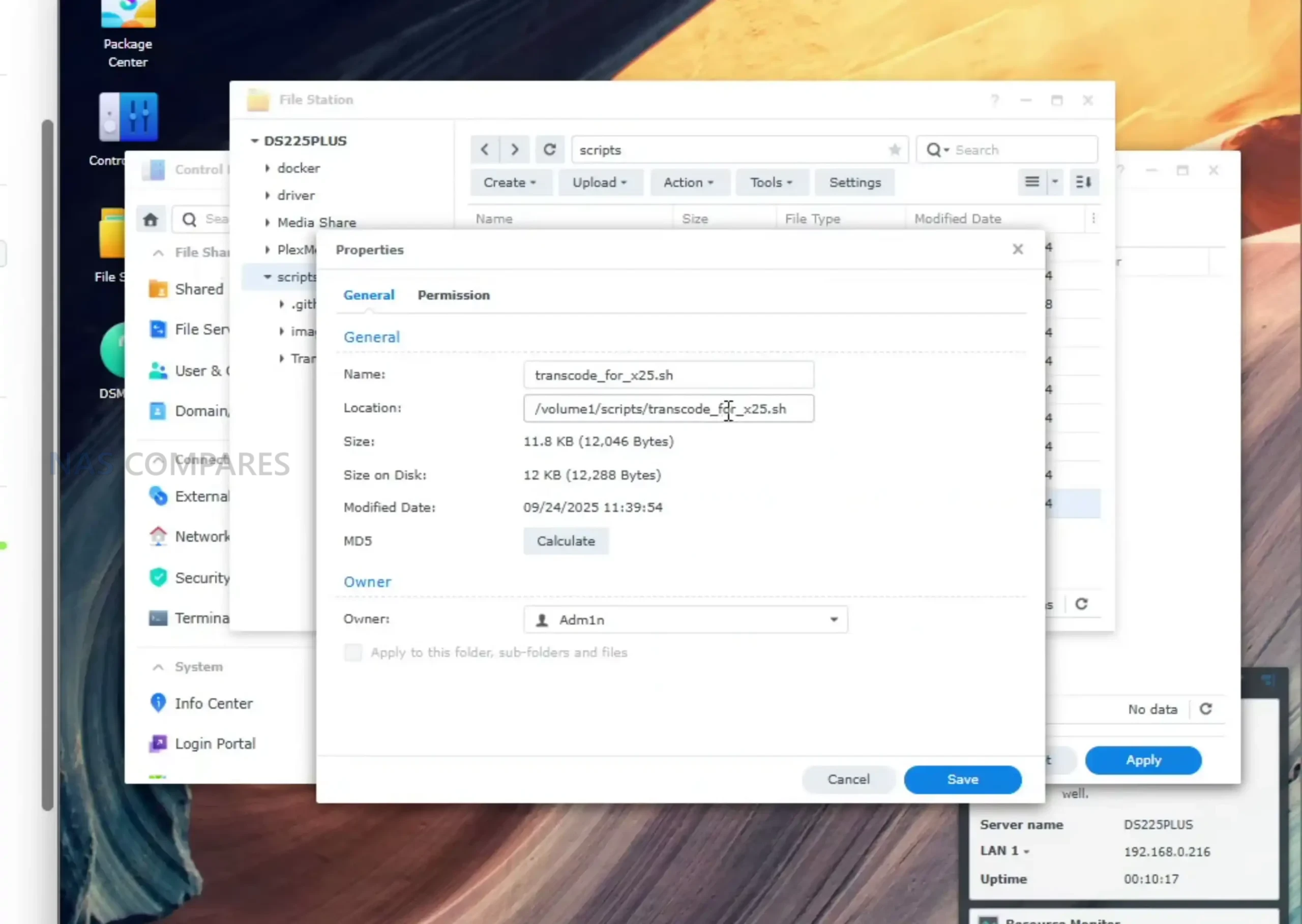
Task: Close the Properties dialog
Action: click(x=1018, y=249)
